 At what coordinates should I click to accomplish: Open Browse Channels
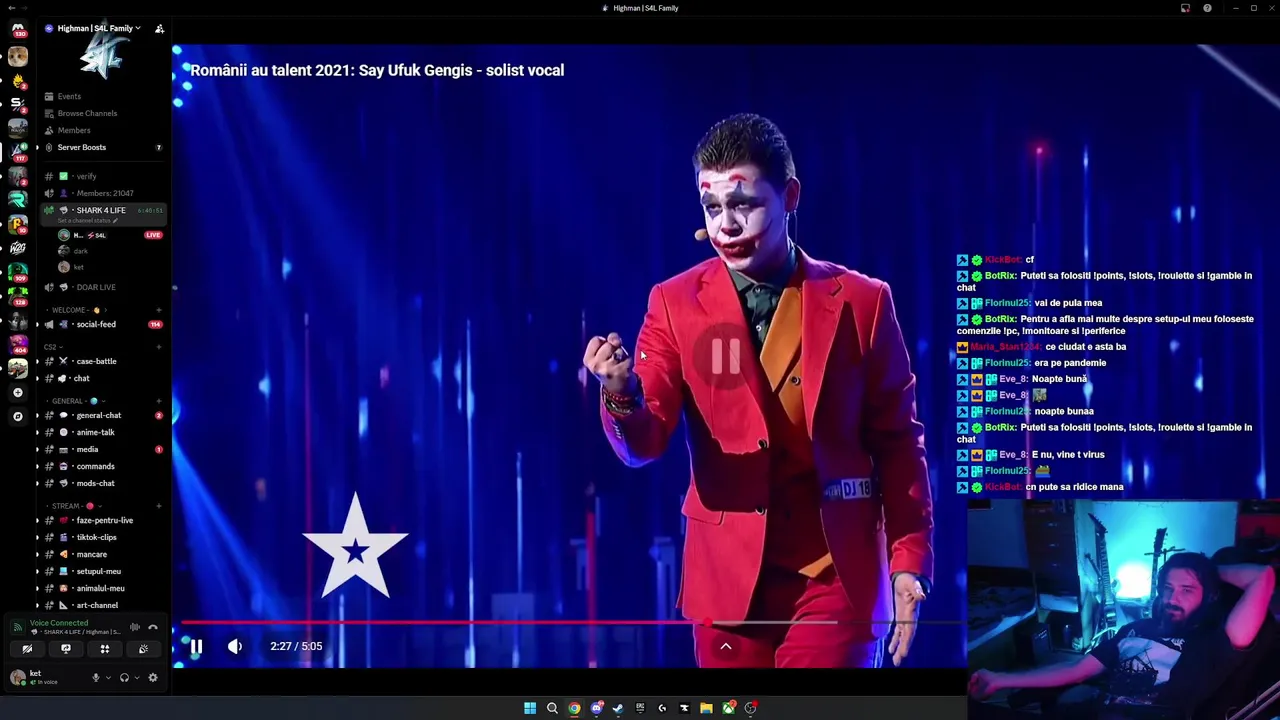(x=103, y=113)
